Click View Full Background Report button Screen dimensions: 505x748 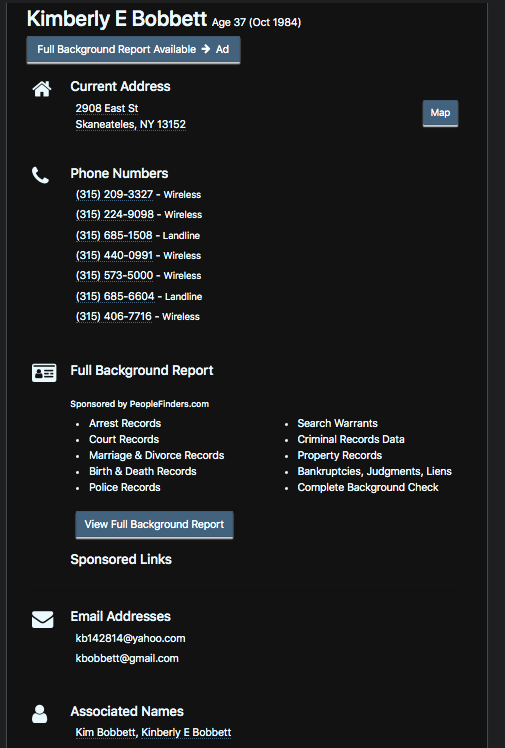coord(155,525)
